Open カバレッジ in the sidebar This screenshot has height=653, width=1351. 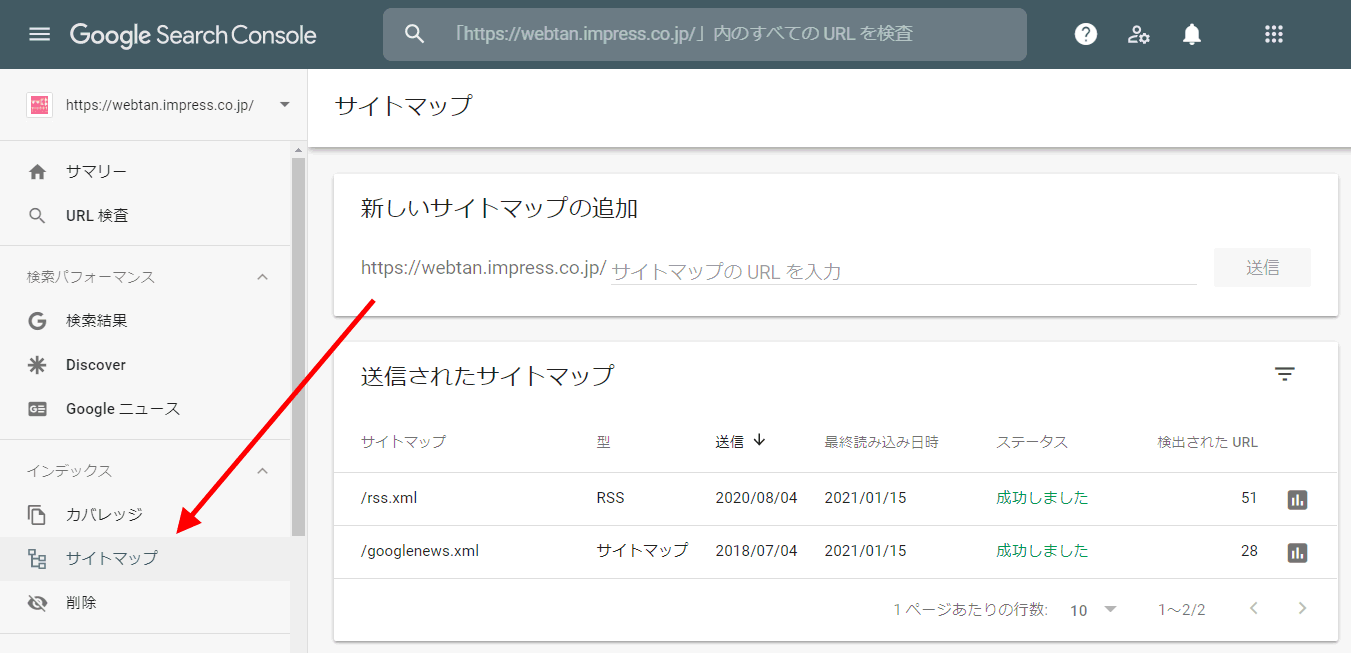point(145,515)
